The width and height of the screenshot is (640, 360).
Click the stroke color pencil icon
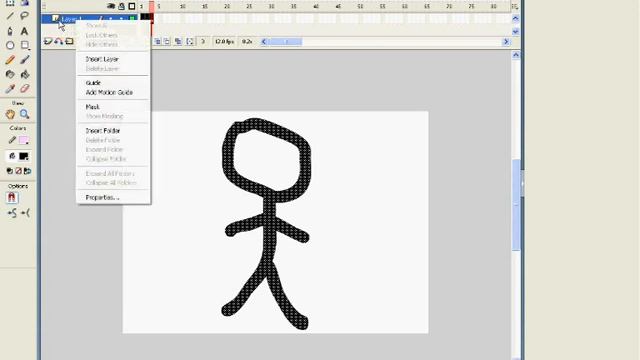(x=12, y=140)
